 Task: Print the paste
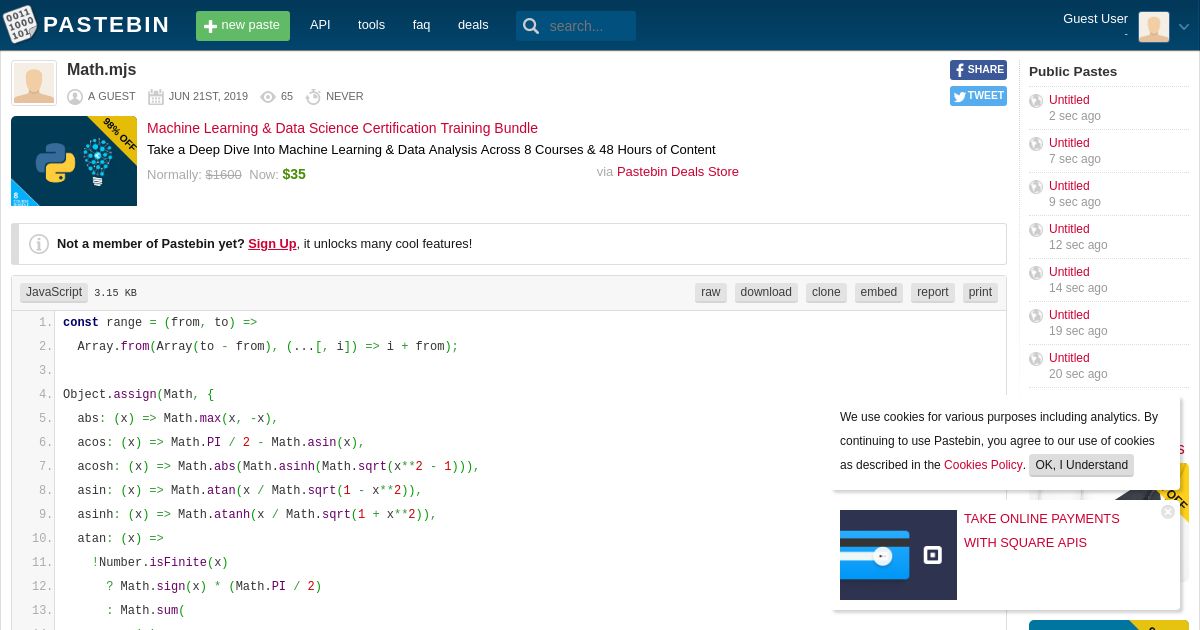pyautogui.click(x=980, y=292)
